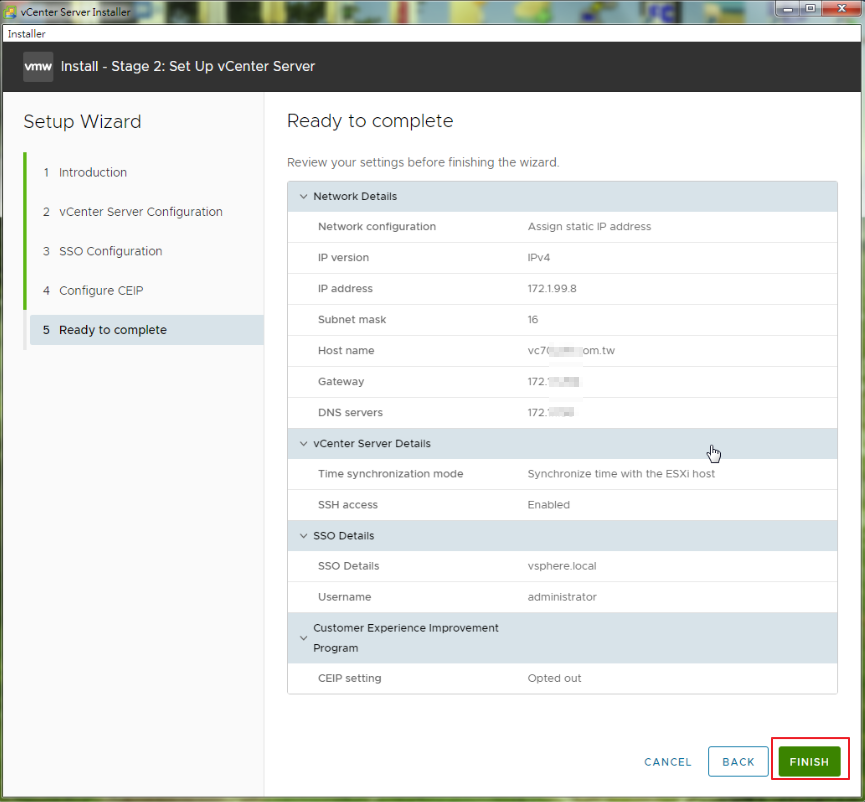The height and width of the screenshot is (802, 865).
Task: Click the BACK button
Action: coord(738,762)
